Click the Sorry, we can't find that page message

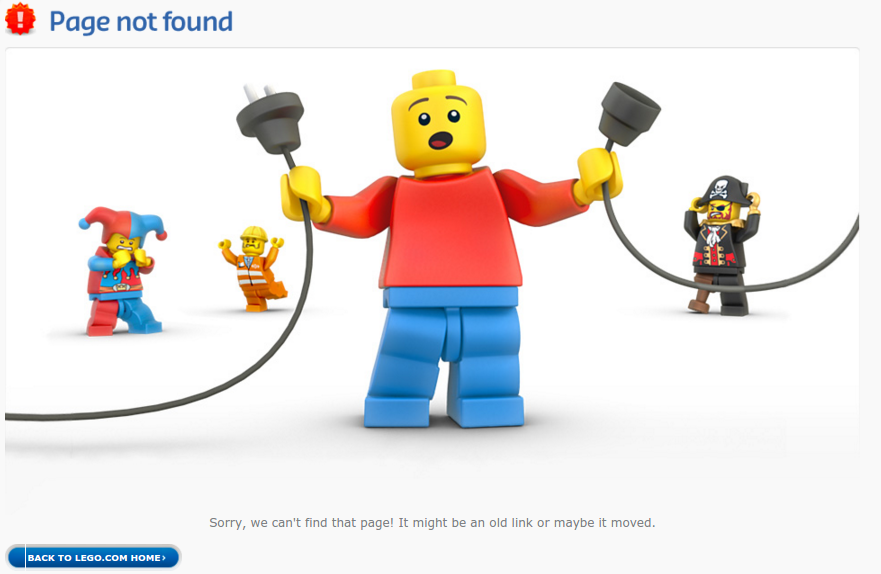point(432,523)
